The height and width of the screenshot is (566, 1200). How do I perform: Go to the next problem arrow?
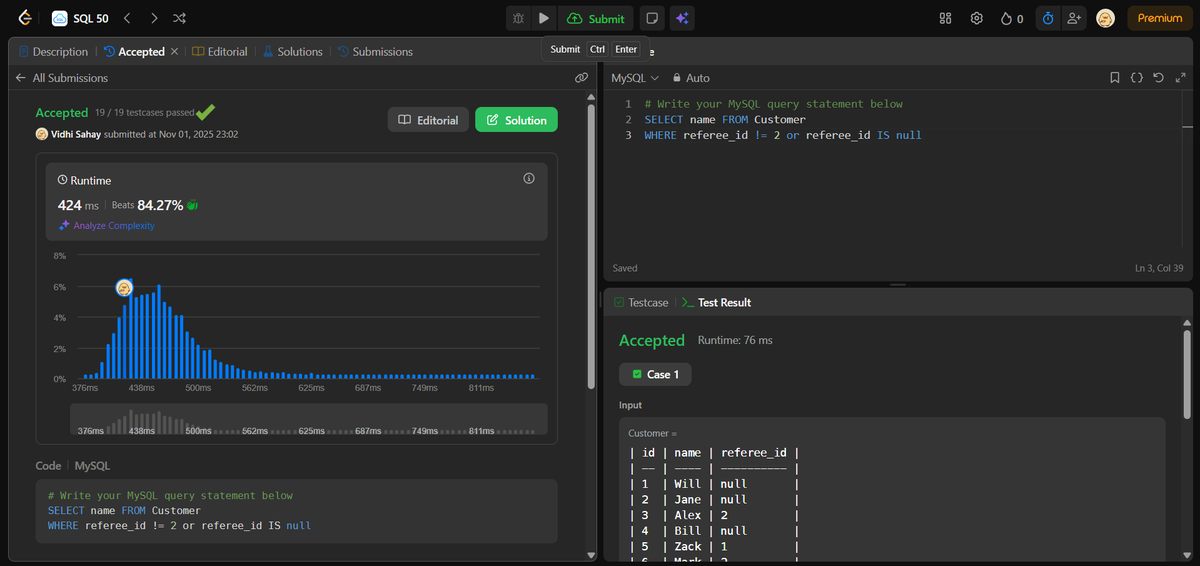point(153,18)
